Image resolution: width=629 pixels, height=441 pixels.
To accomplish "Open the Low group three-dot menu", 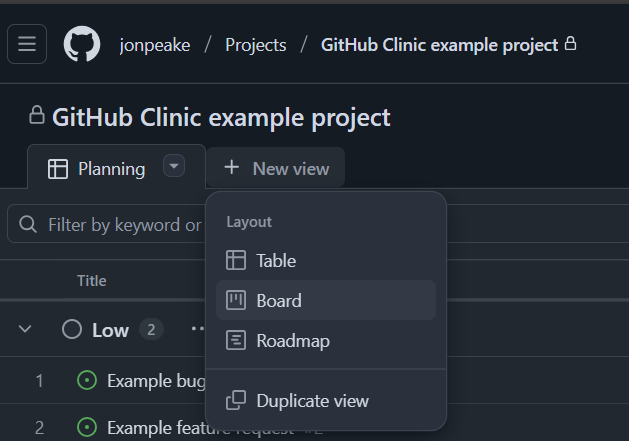I will [x=198, y=329].
